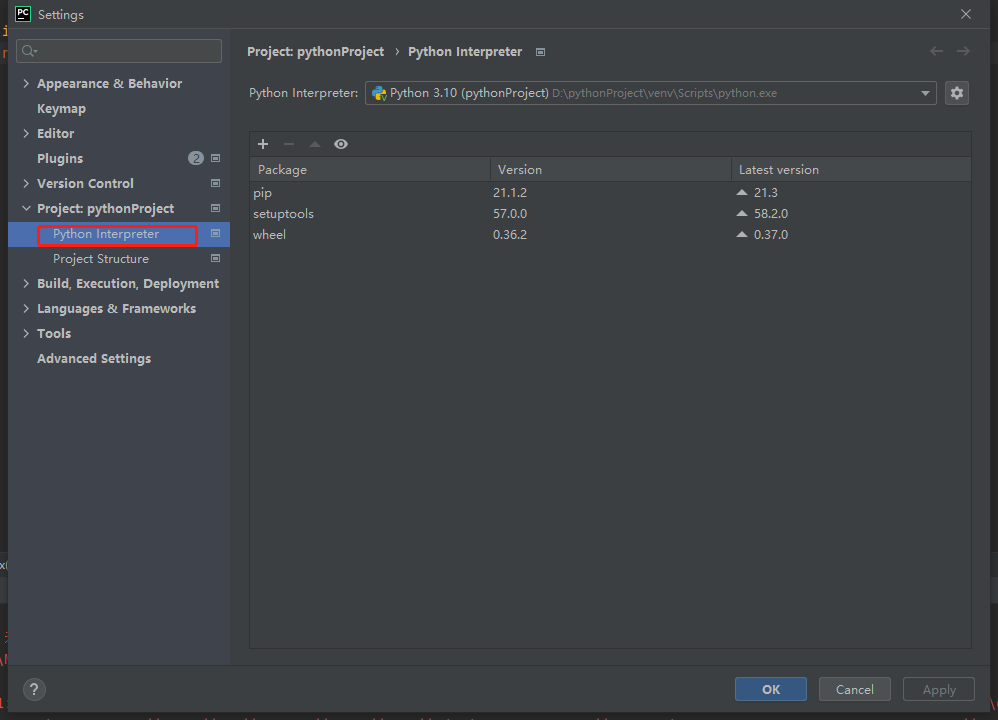Uninstall selected package using the minus icon
Image resolution: width=998 pixels, height=720 pixels.
click(289, 144)
